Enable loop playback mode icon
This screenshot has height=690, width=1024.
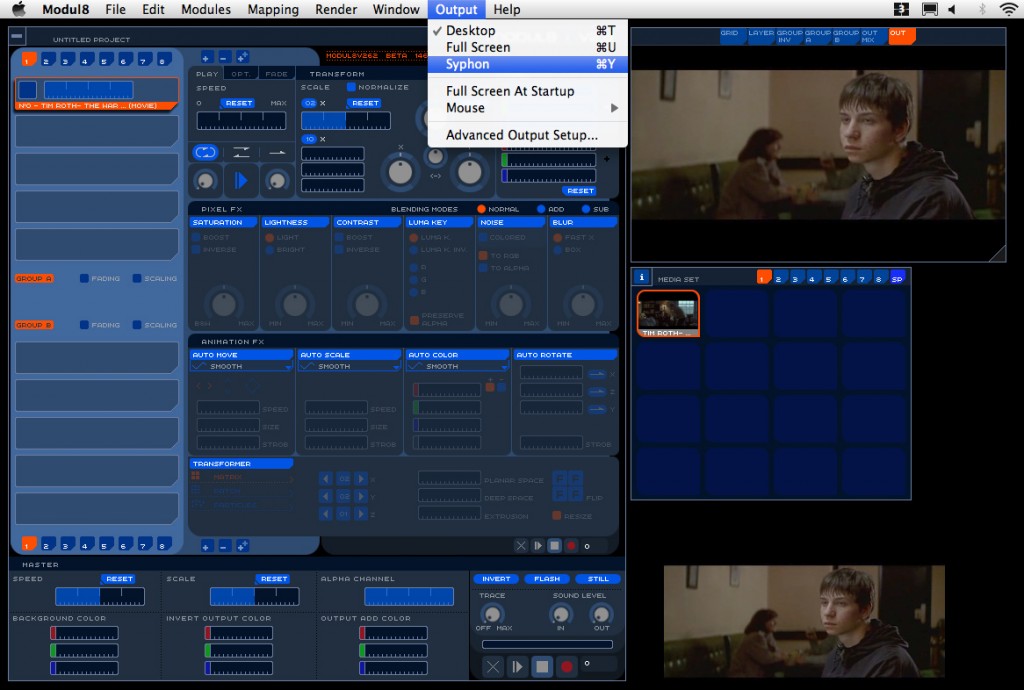[205, 152]
